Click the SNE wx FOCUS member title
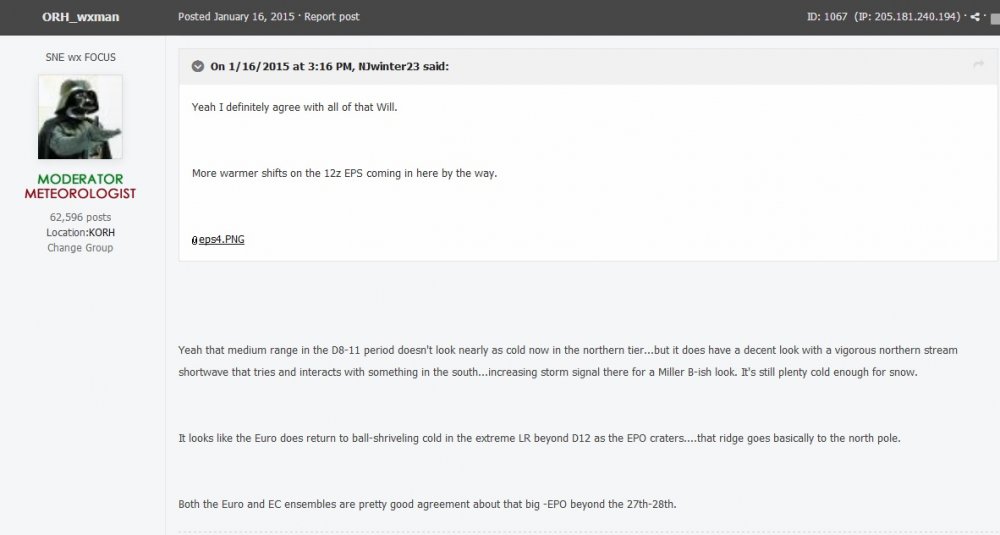The image size is (1000, 535). pyautogui.click(x=80, y=57)
